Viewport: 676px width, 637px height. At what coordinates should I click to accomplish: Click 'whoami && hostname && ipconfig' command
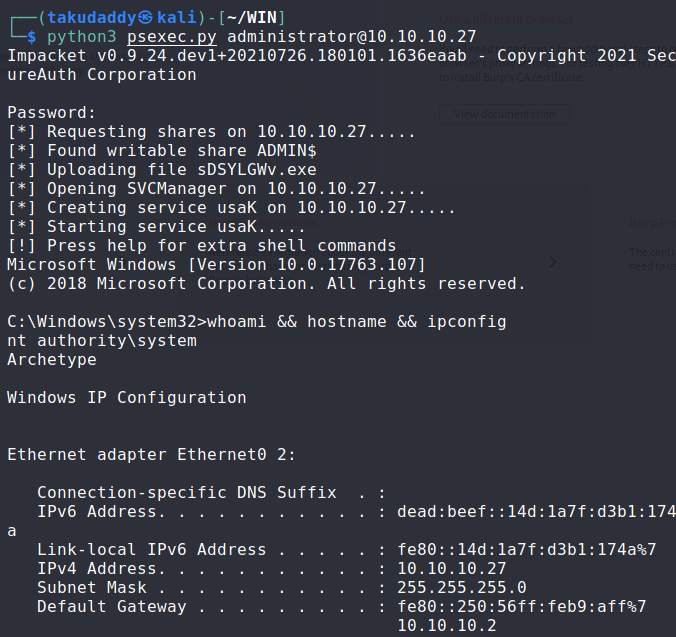(x=357, y=322)
